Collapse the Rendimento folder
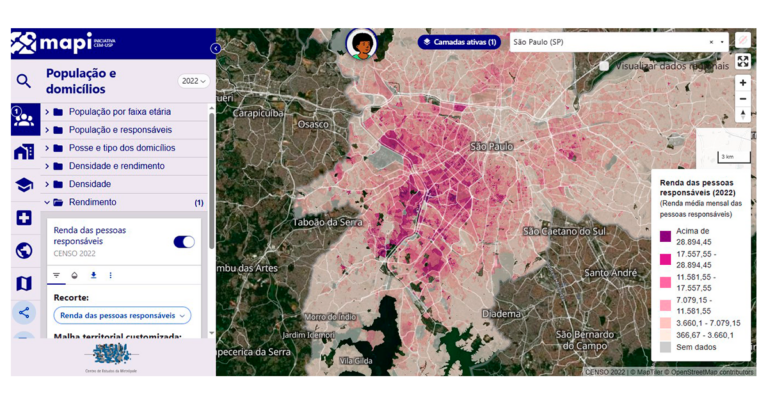The image size is (768, 403). coord(47,202)
